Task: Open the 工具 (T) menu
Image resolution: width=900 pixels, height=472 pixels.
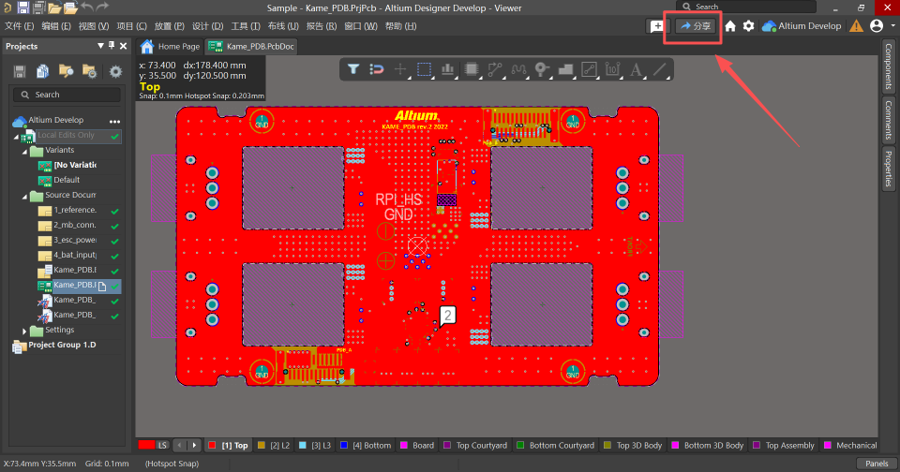Action: click(x=246, y=26)
